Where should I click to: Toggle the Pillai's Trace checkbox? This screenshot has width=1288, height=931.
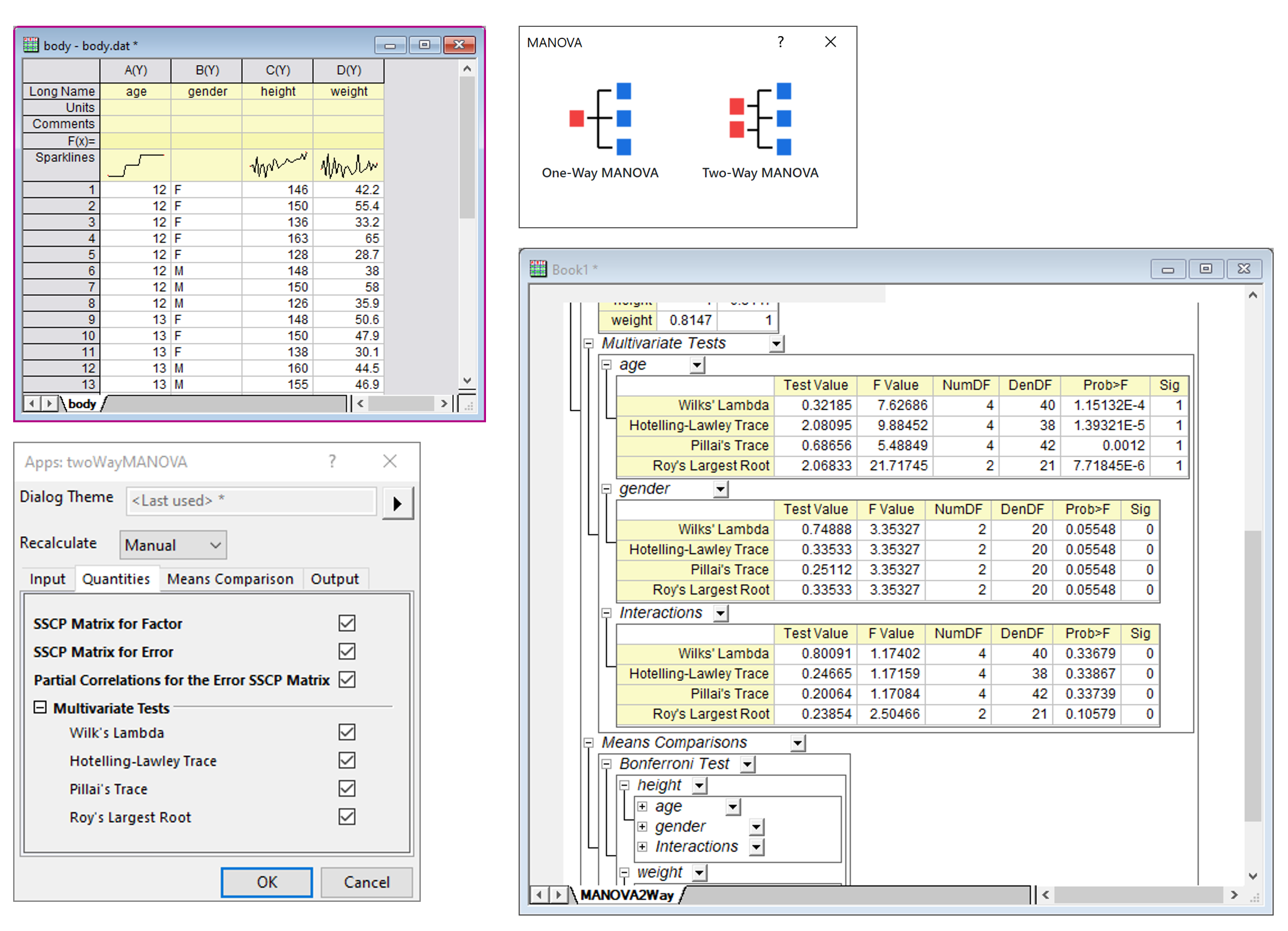coord(346,788)
